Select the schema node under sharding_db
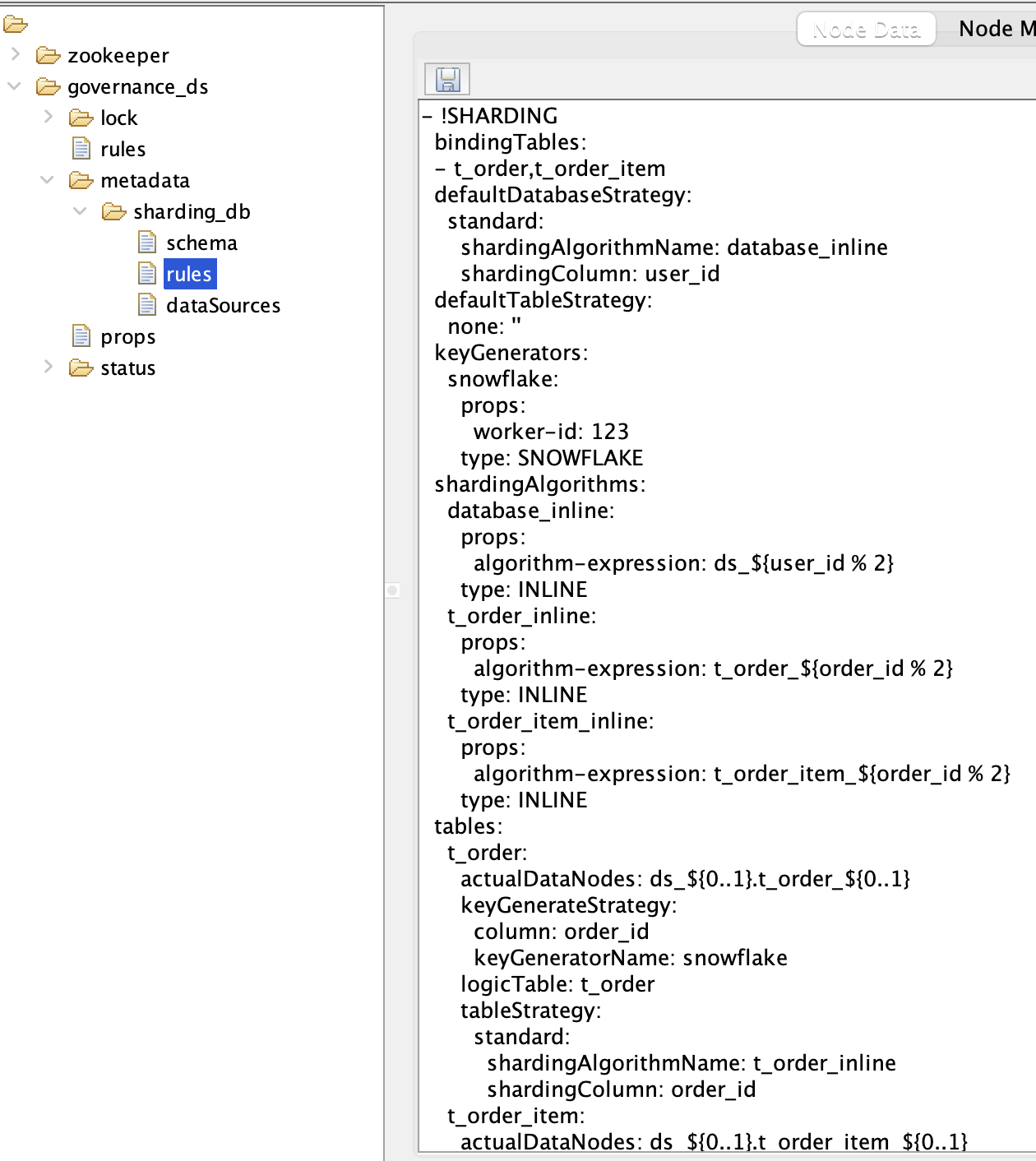This screenshot has width=1036, height=1161. coord(202,243)
